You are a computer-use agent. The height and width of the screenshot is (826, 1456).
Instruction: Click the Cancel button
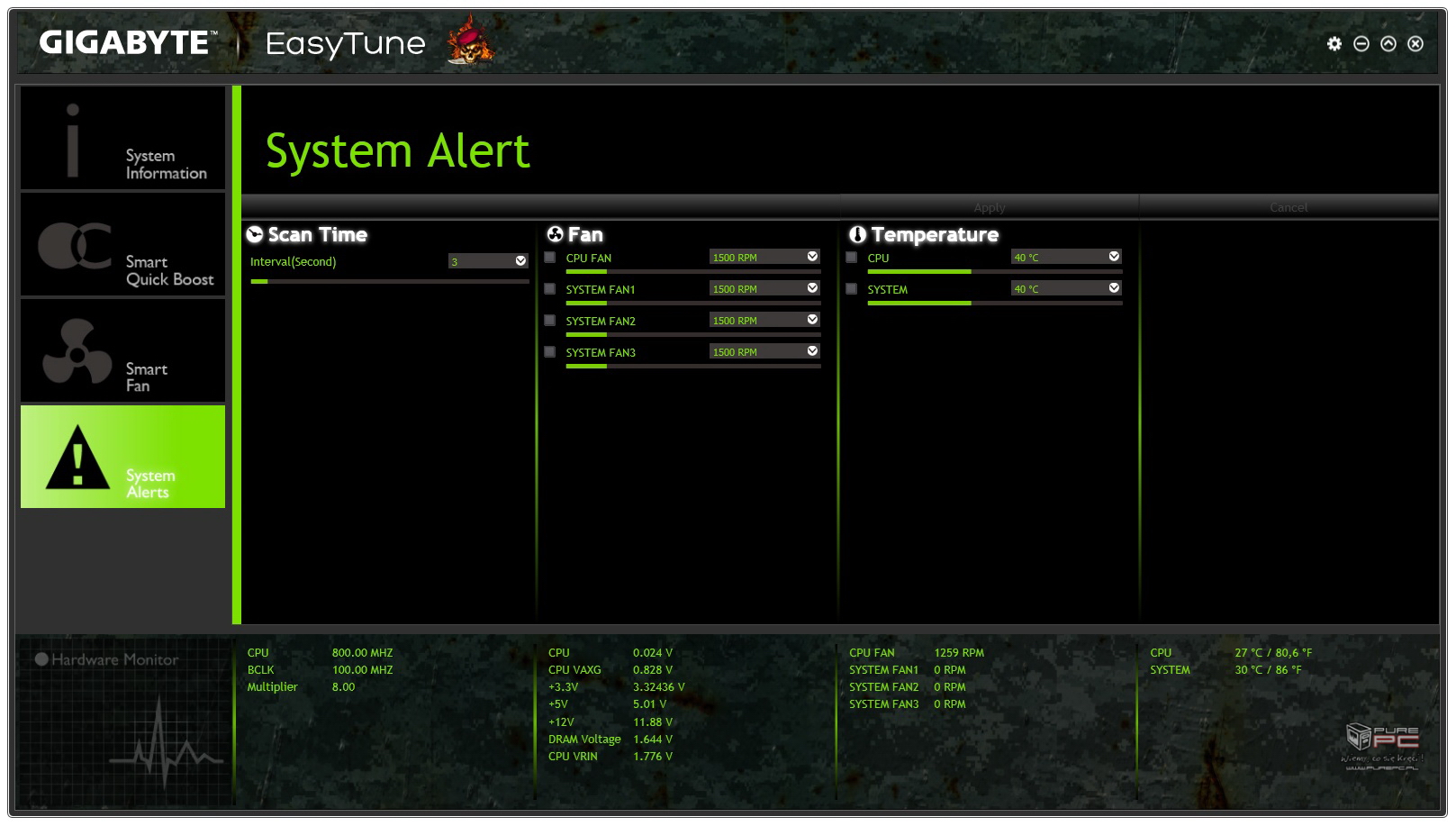(1289, 207)
